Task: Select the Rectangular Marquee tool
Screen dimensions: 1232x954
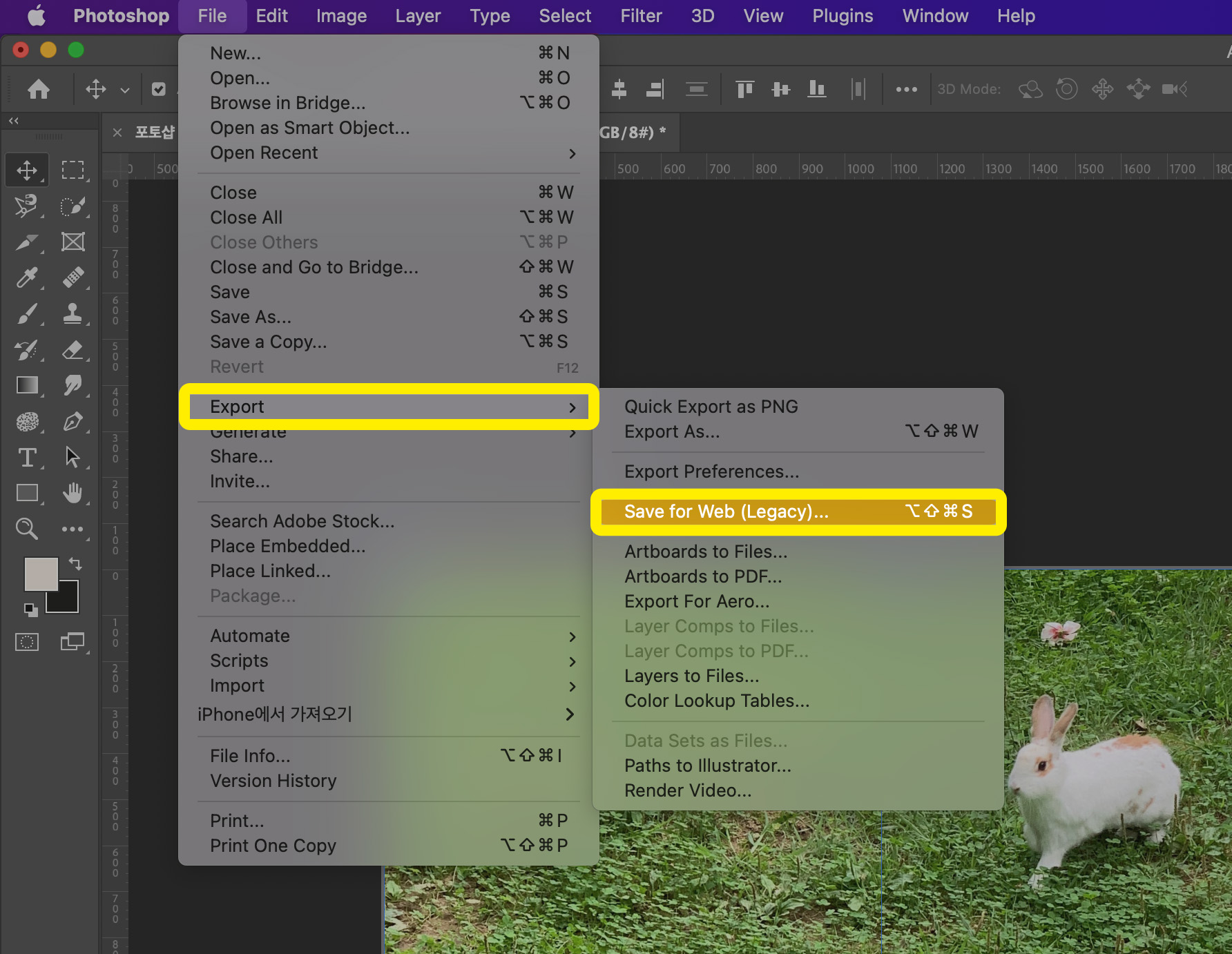Action: 73,170
